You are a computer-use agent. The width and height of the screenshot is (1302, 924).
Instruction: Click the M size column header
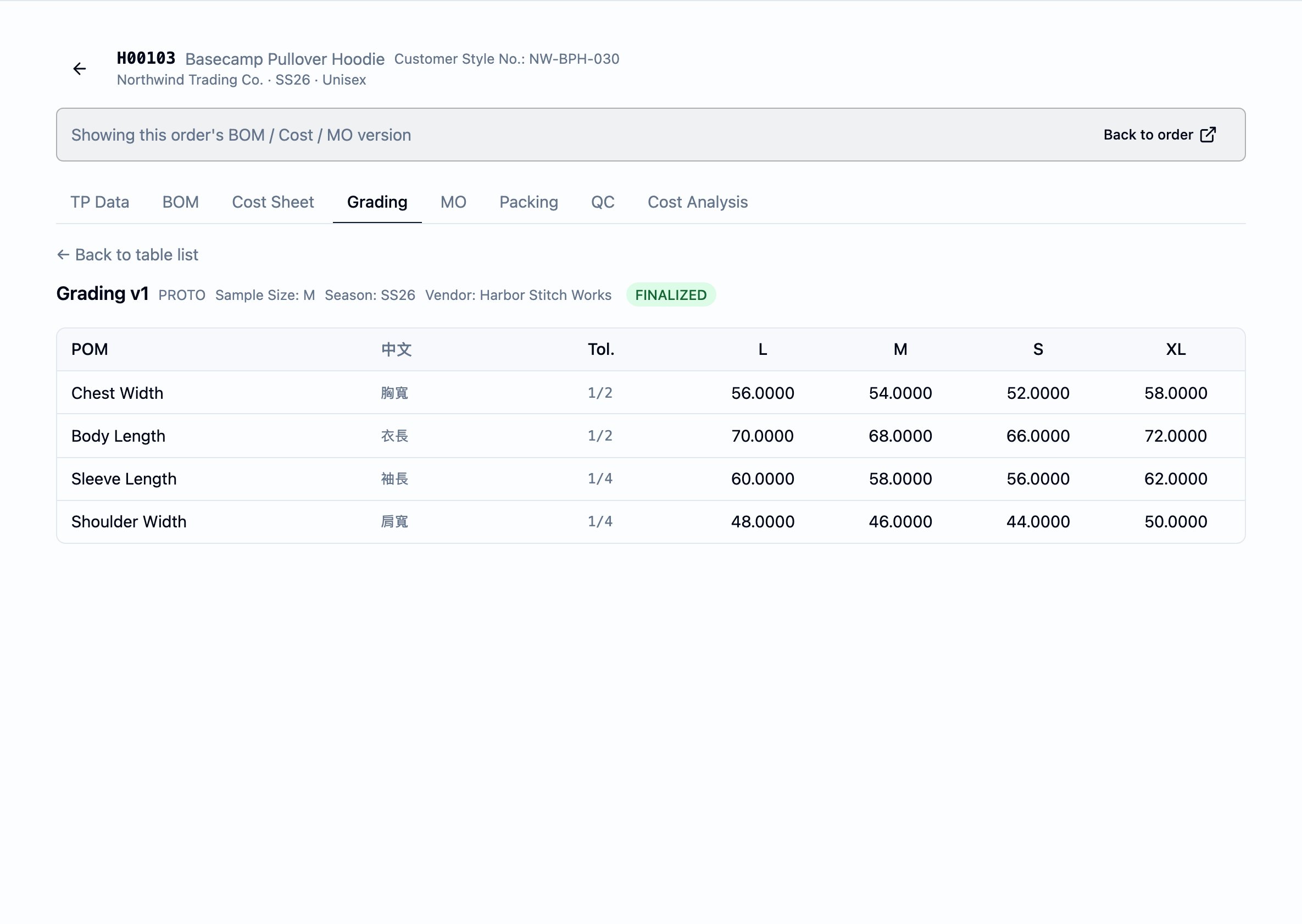(900, 349)
